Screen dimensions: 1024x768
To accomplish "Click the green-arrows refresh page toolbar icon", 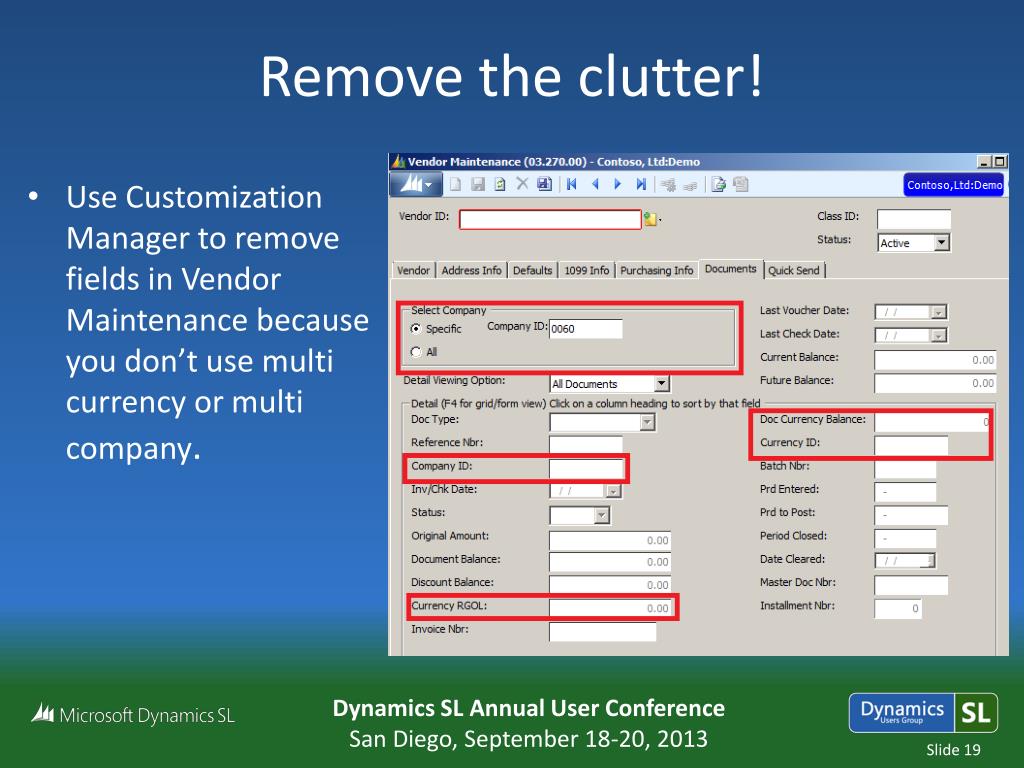I will (500, 185).
